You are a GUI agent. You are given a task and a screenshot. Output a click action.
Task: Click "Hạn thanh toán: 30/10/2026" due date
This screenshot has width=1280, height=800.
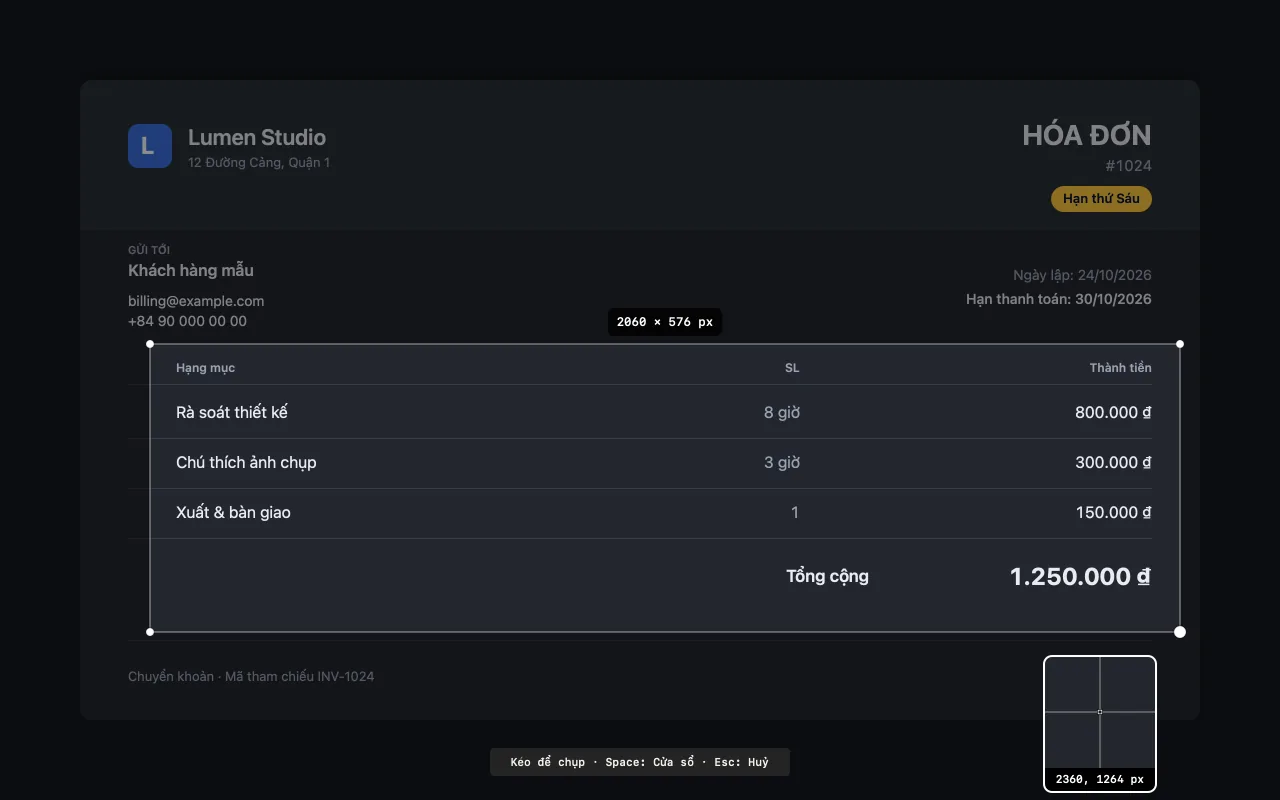coord(1059,299)
